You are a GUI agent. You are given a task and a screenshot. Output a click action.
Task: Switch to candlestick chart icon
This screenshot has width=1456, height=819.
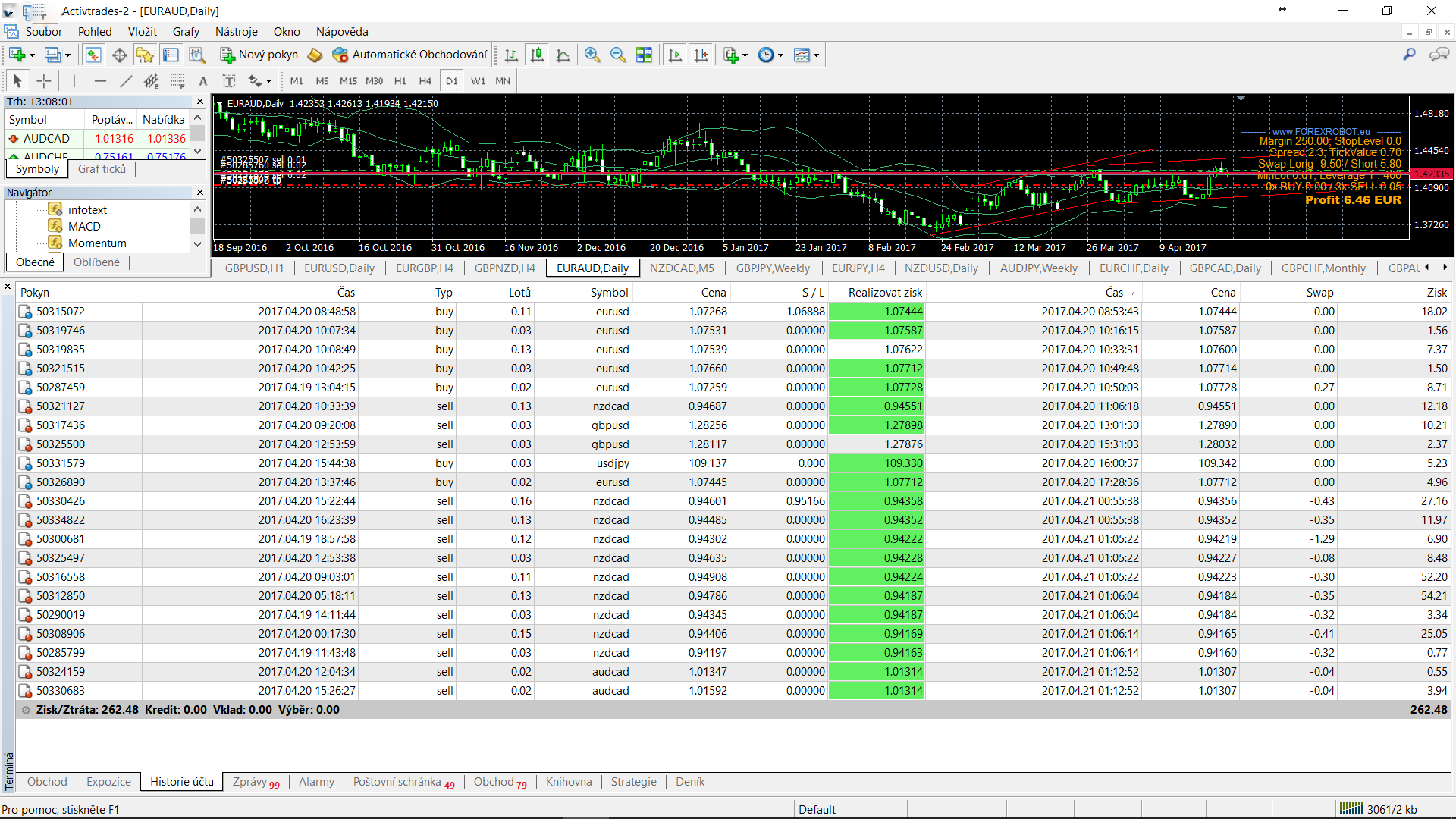point(537,55)
